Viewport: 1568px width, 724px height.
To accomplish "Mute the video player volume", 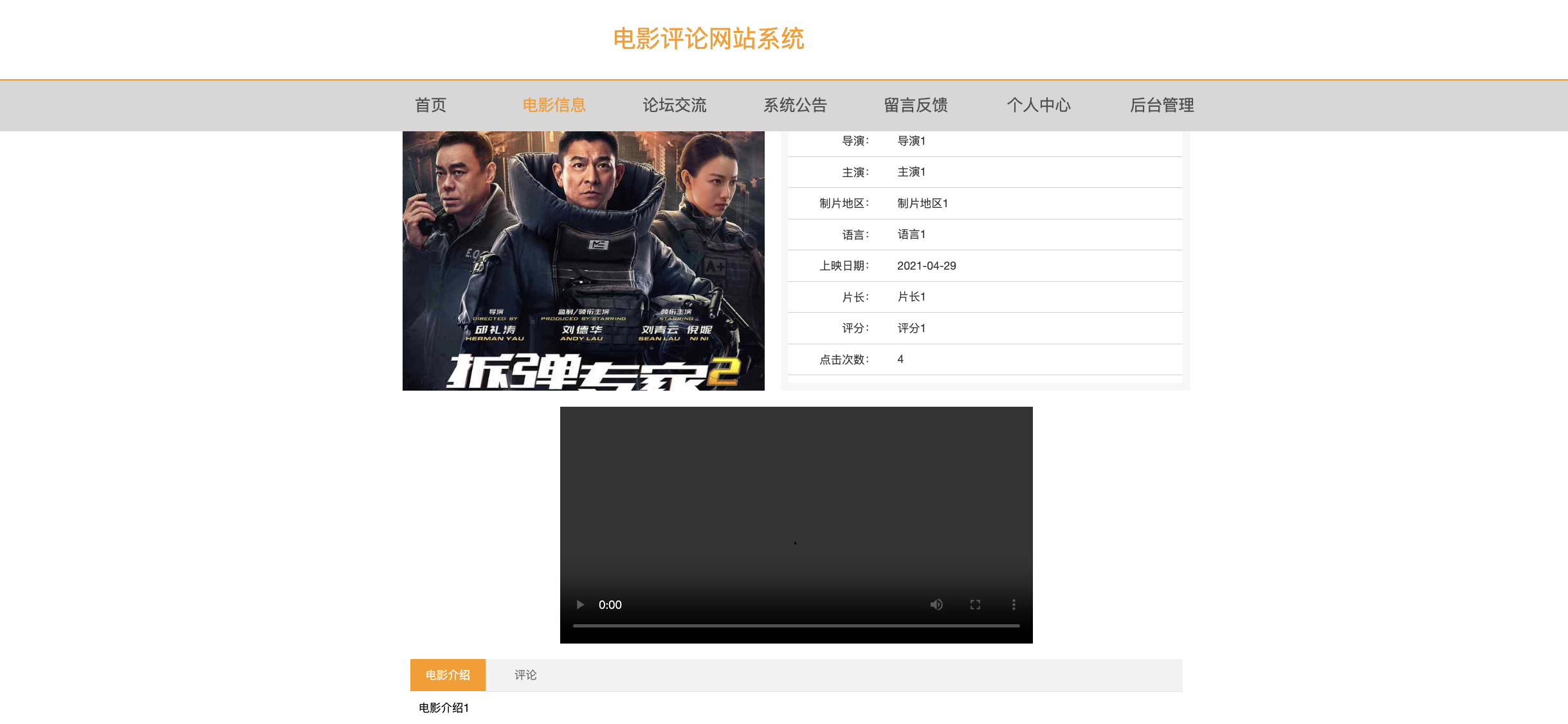I will [x=936, y=604].
